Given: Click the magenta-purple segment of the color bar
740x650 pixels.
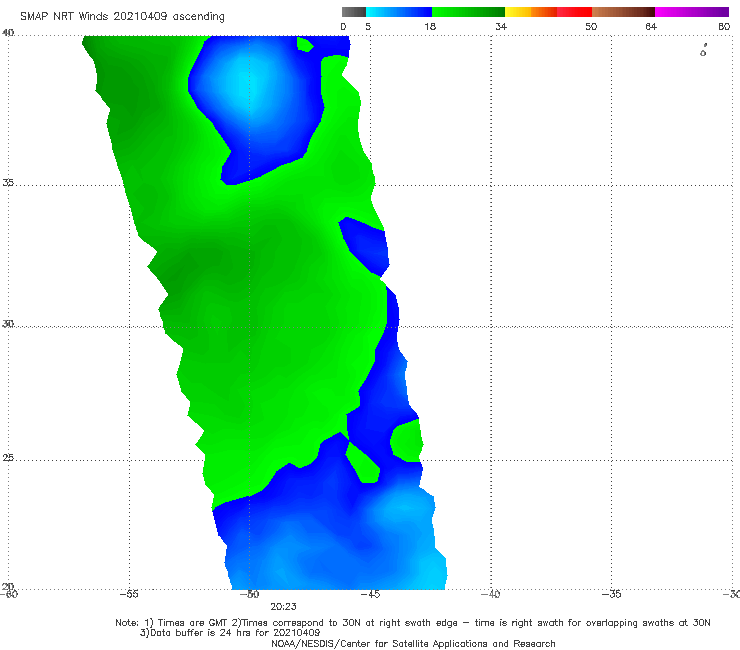Looking at the screenshot, I should point(692,12).
